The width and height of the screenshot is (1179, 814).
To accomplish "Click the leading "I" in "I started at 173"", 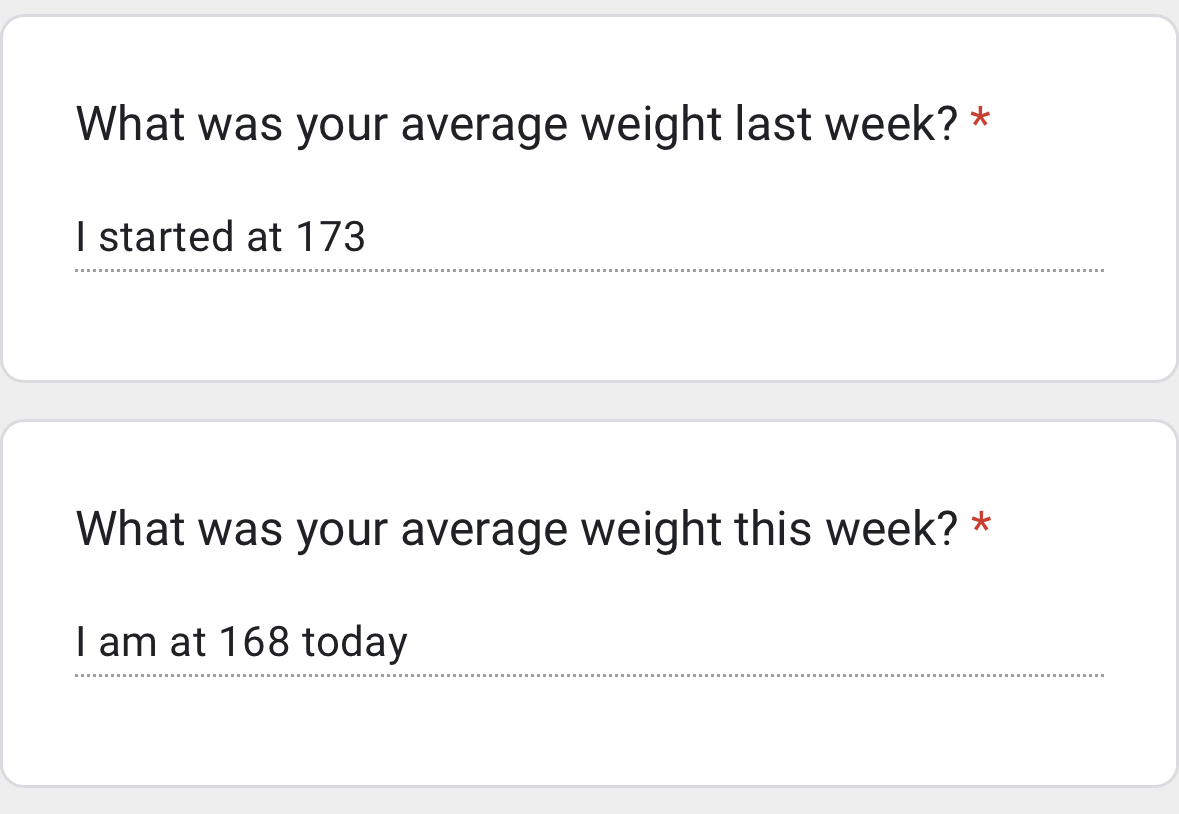I will click(80, 238).
